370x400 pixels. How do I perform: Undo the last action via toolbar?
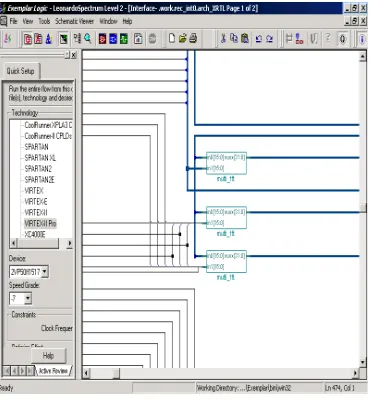coord(259,39)
